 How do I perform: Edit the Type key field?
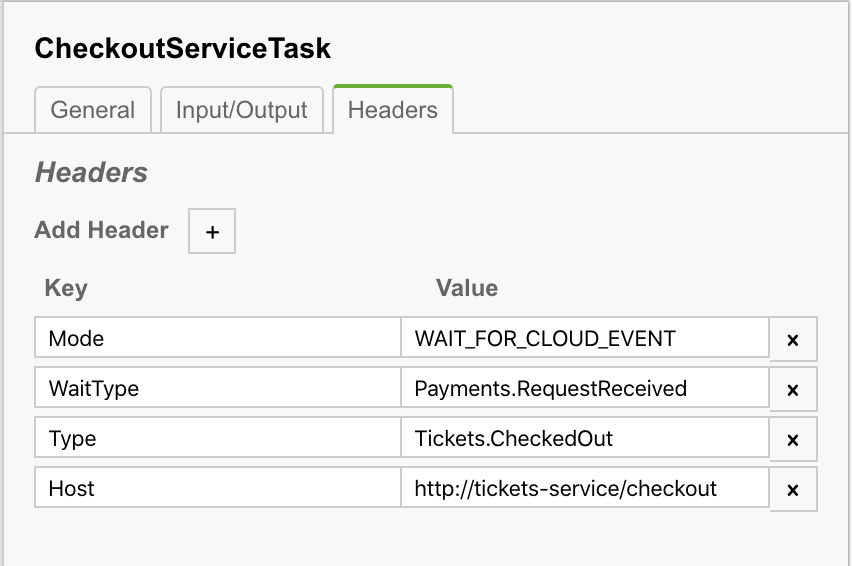pyautogui.click(x=218, y=439)
